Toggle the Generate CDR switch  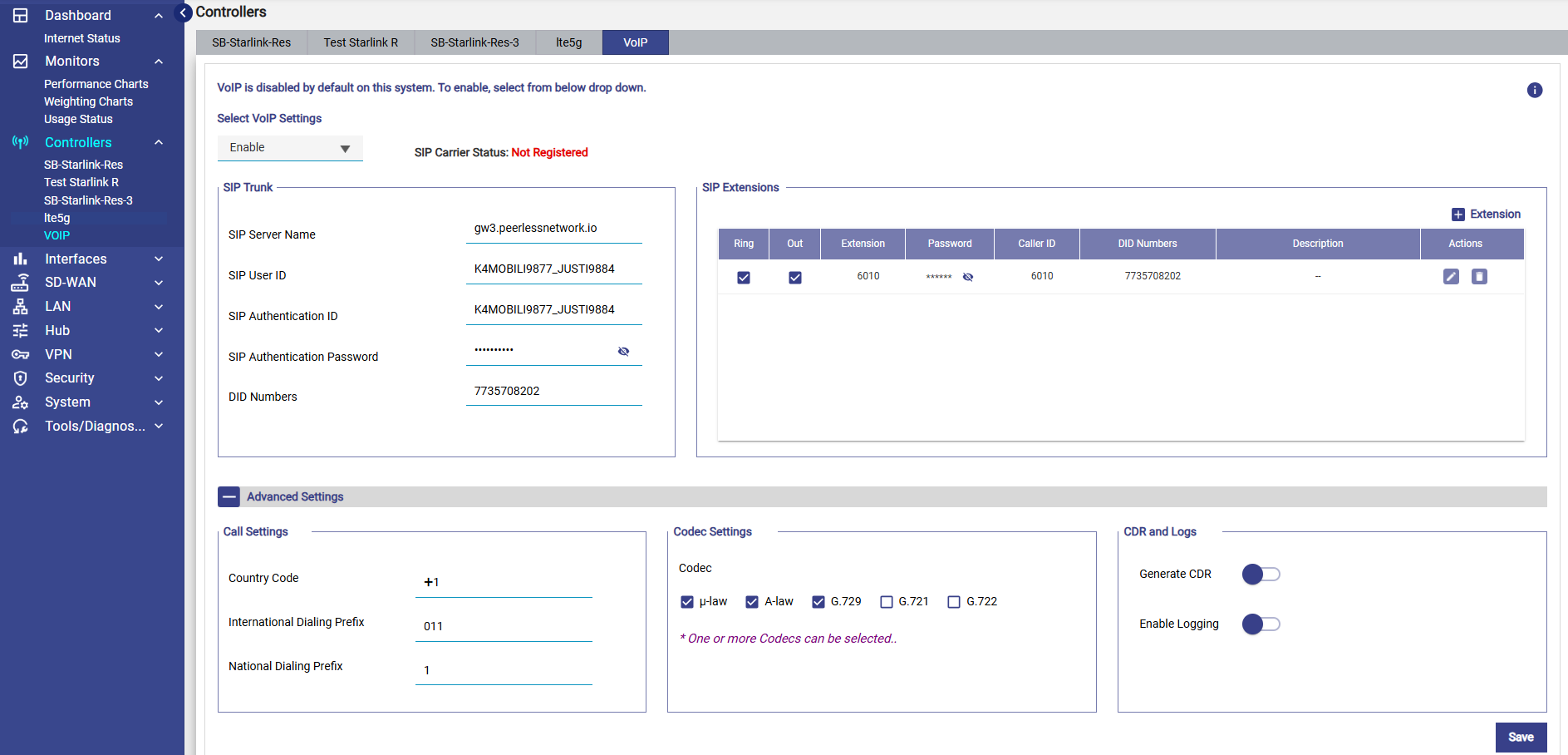coord(1261,575)
